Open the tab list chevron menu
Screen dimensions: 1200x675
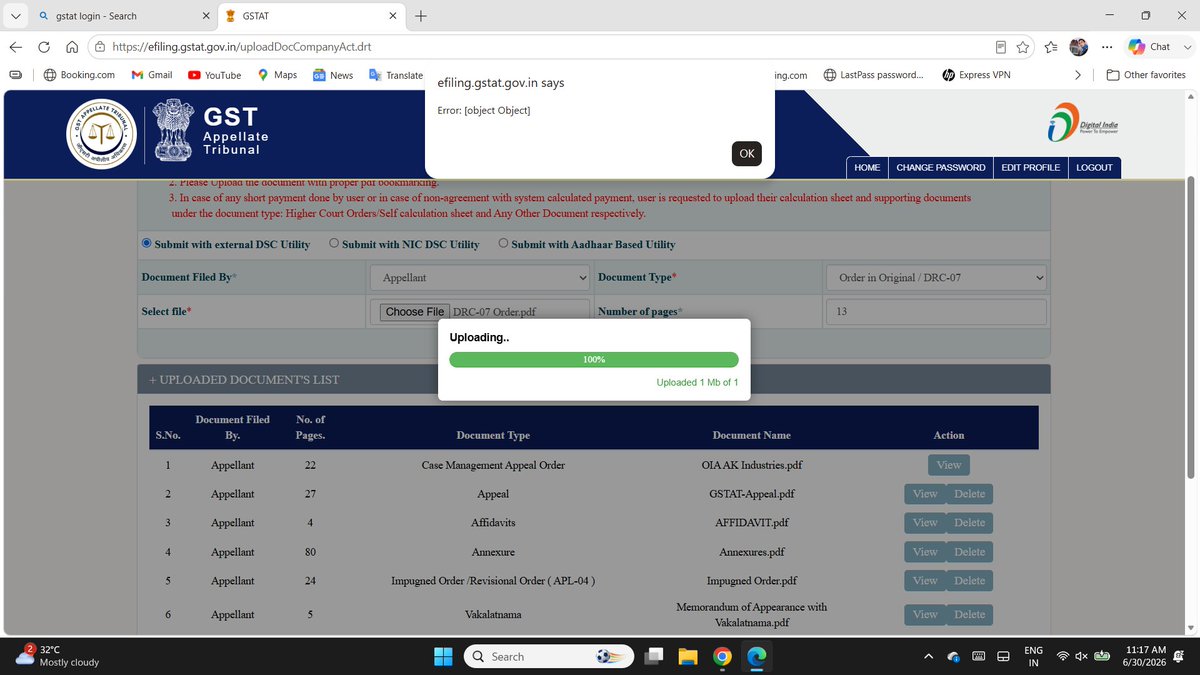coord(15,16)
